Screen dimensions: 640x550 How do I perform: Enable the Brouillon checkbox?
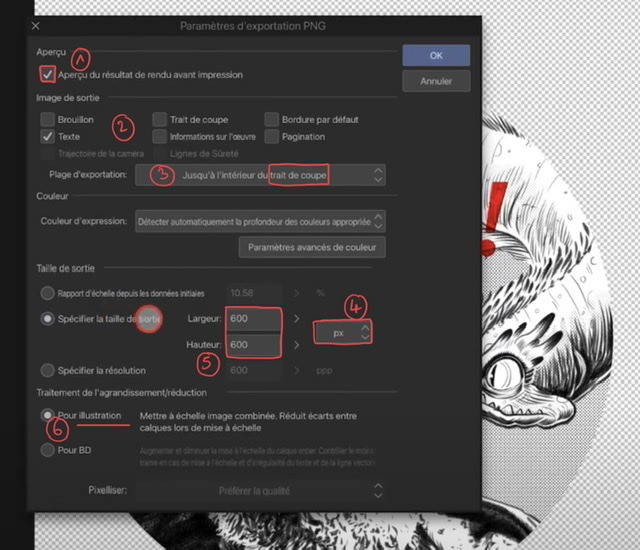pos(47,119)
